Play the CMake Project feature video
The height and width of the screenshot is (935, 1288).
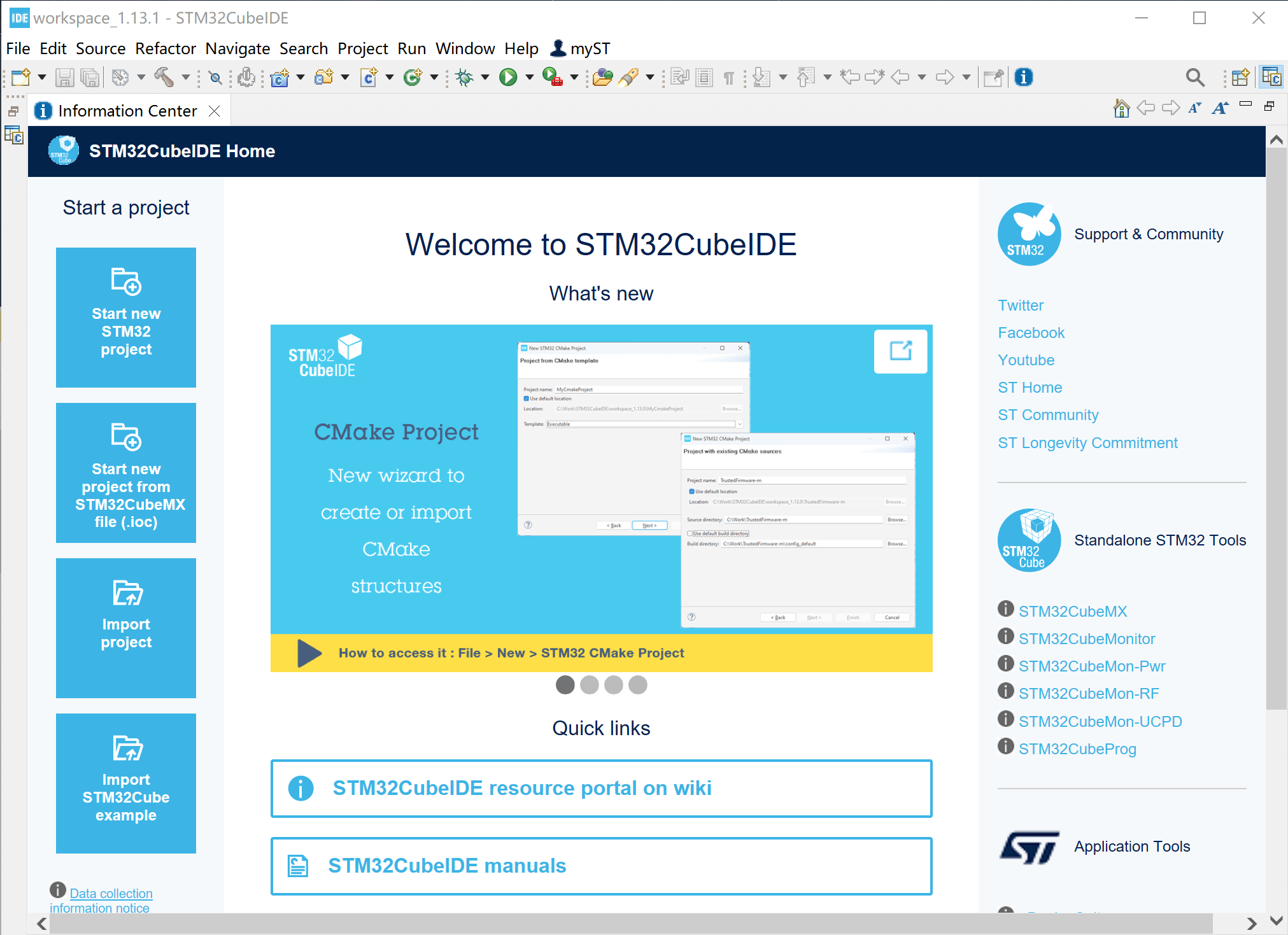coord(309,653)
